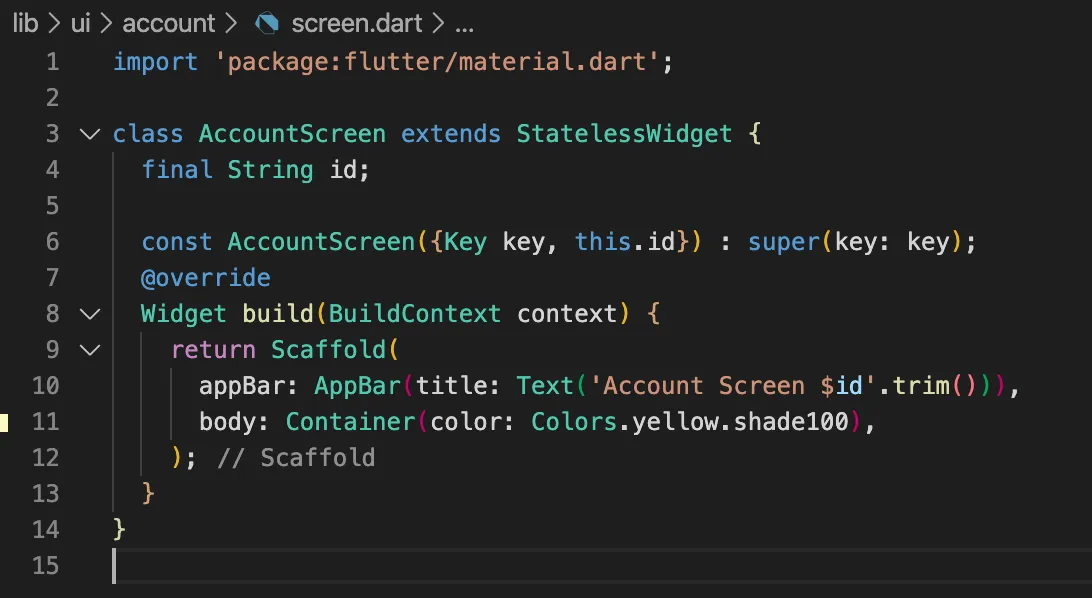Viewport: 1092px width, 598px height.
Task: Click the flutter material.dart import string
Action: coord(444,62)
